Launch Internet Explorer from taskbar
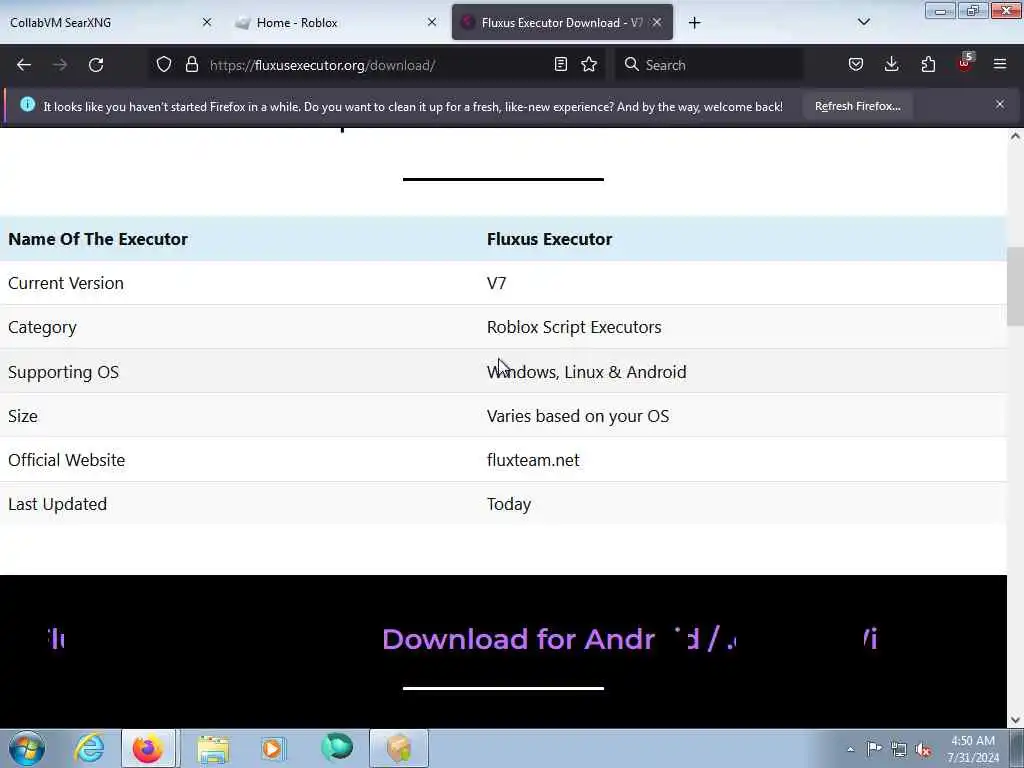The height and width of the screenshot is (768, 1024). click(89, 748)
